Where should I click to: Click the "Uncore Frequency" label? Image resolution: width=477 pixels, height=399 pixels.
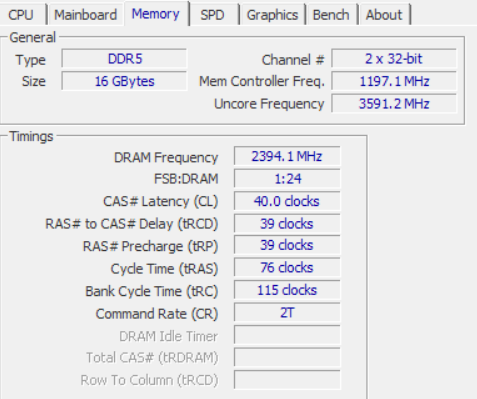pos(269,104)
